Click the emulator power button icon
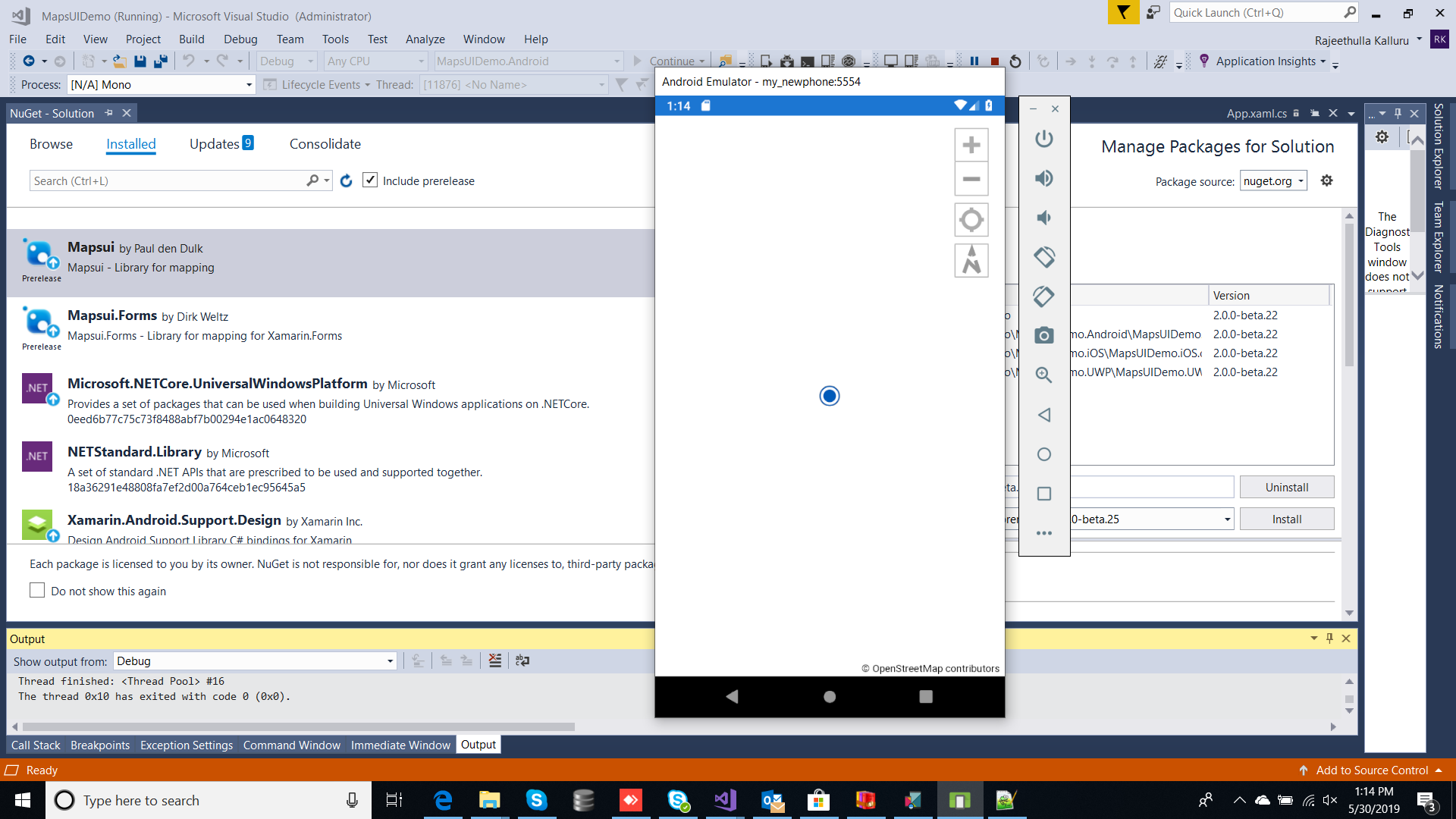The height and width of the screenshot is (819, 1456). (x=1044, y=139)
